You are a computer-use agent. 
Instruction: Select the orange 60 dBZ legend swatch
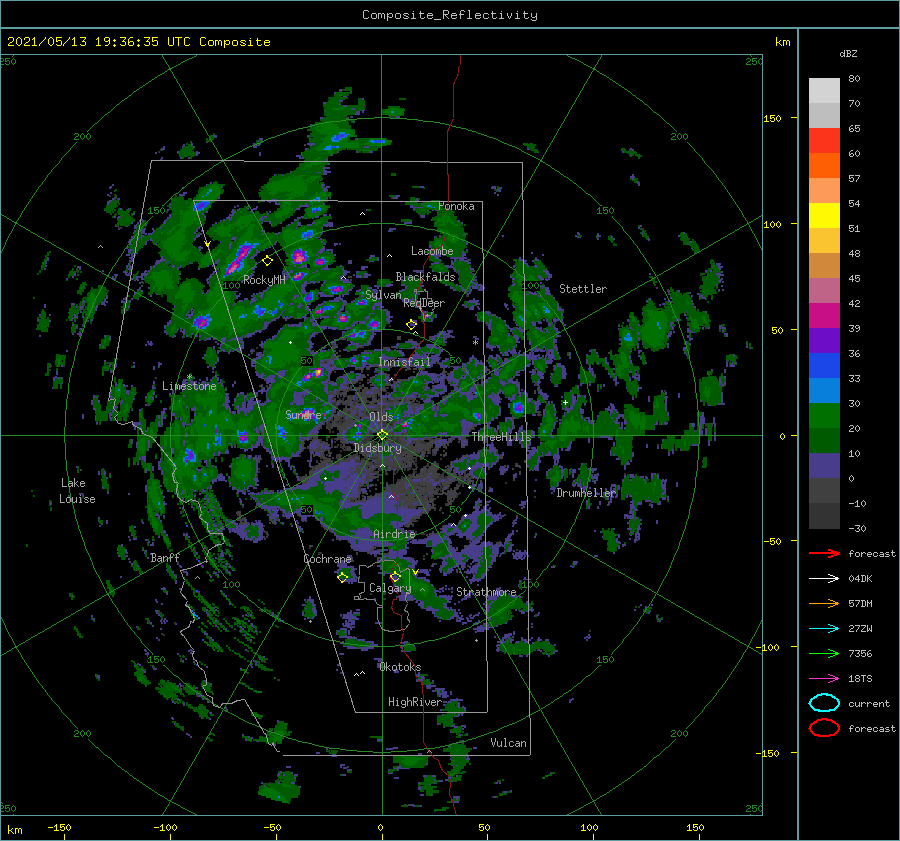pyautogui.click(x=824, y=166)
